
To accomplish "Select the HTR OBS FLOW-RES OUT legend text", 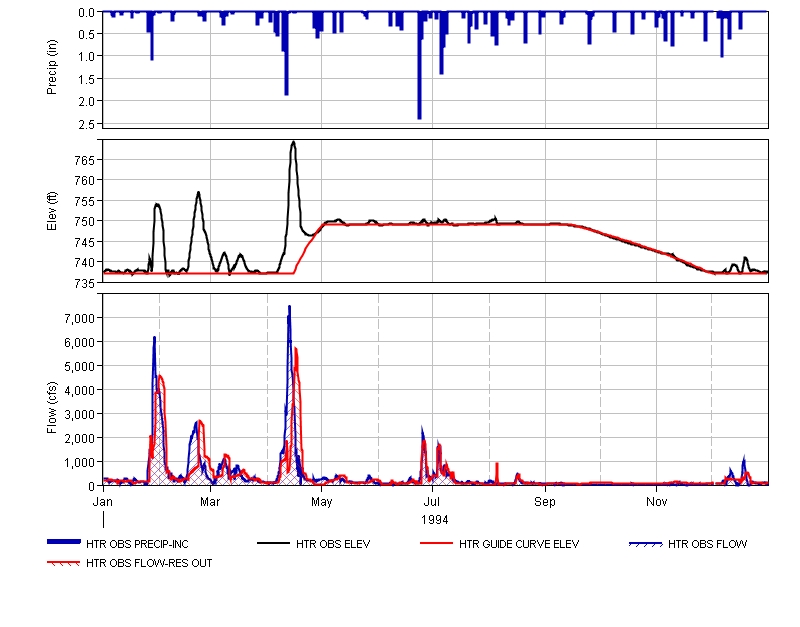I will tap(149, 563).
